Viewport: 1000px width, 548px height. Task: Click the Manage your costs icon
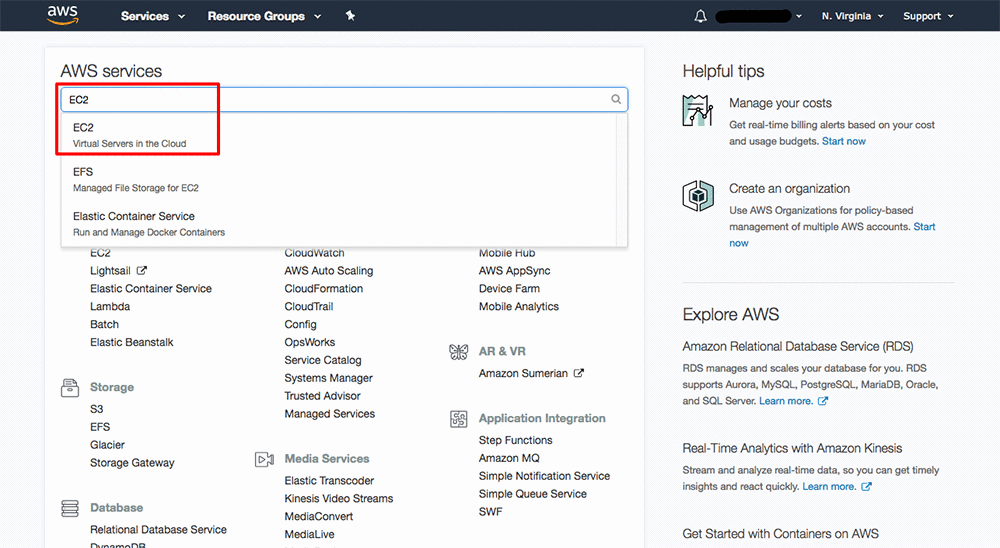698,110
